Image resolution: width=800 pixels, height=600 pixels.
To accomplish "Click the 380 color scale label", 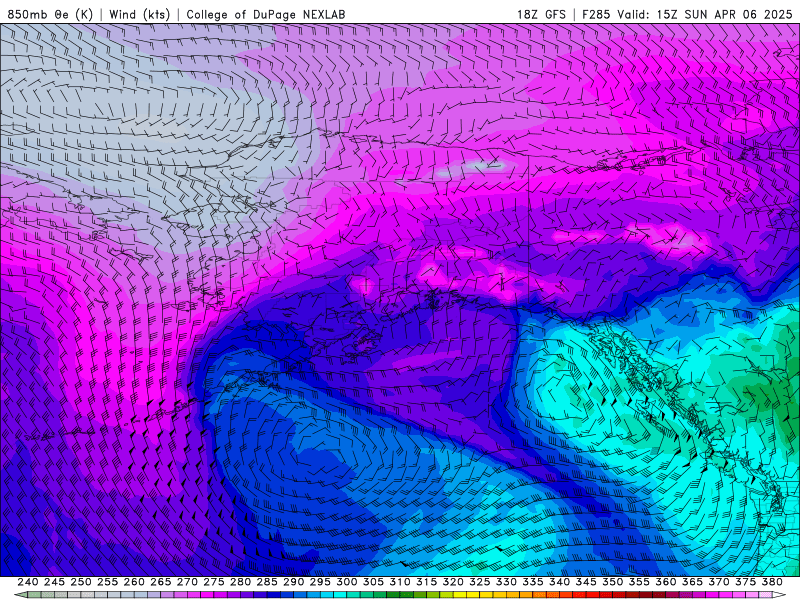I will tap(772, 582).
